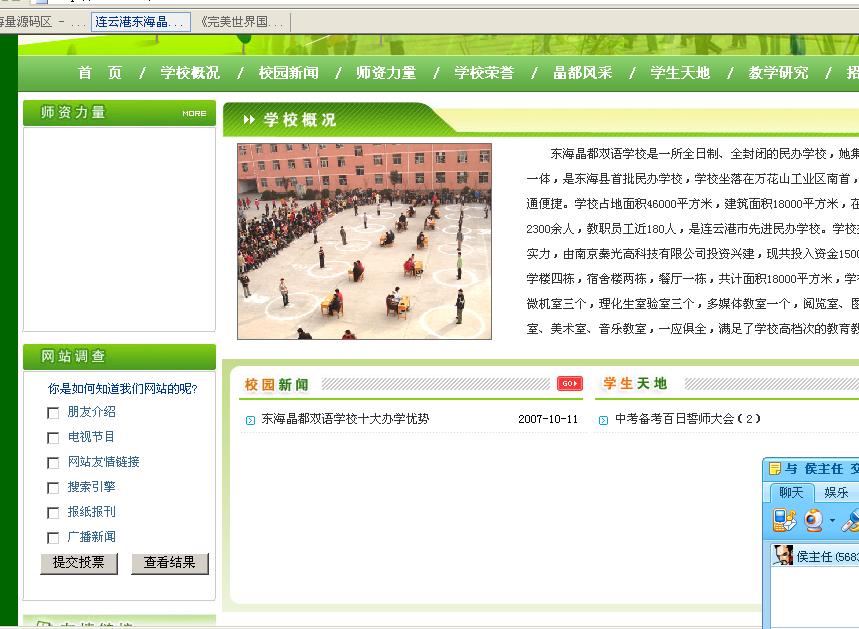Switch to the 娱乐 tab in chat

(835, 492)
